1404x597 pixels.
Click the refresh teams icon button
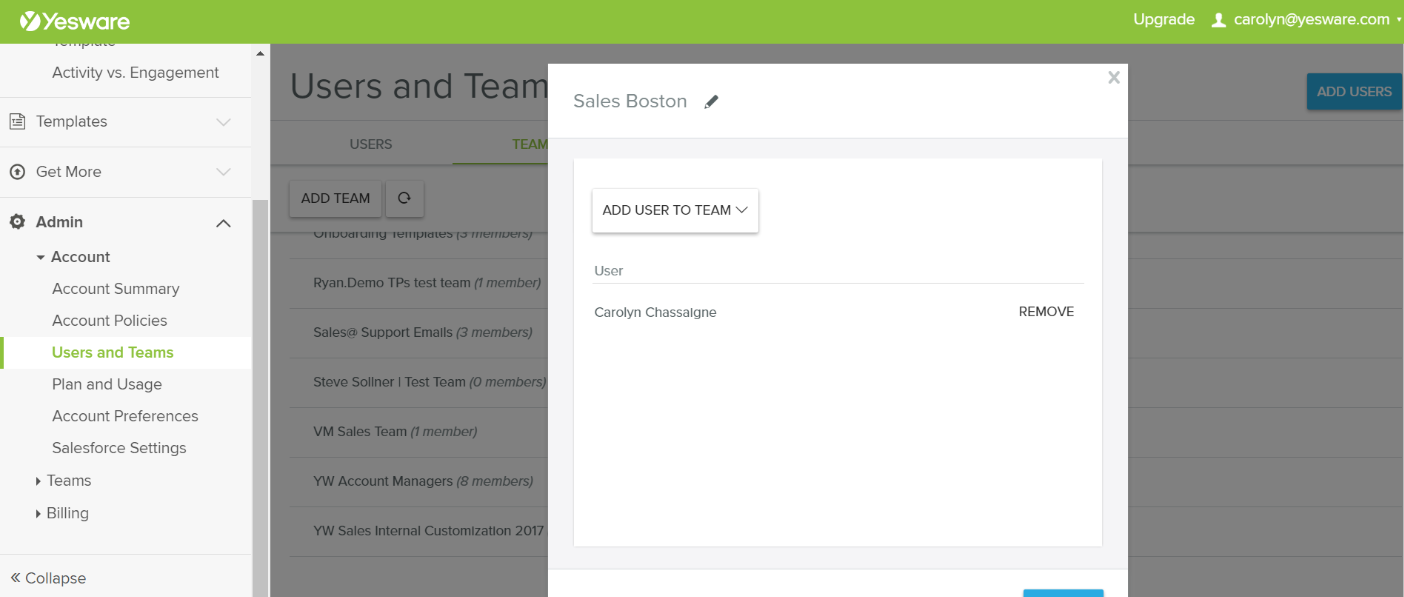pyautogui.click(x=404, y=198)
